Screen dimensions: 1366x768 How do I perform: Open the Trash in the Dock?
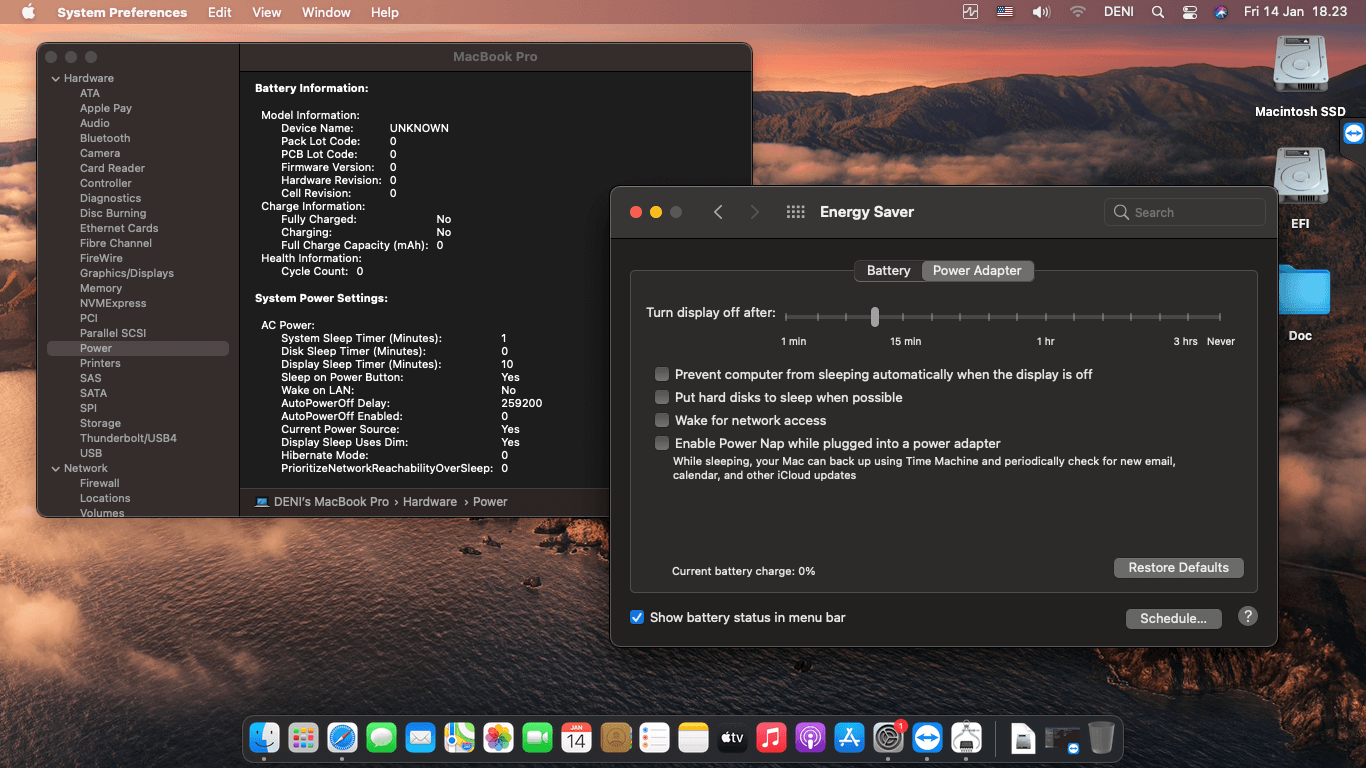[x=1101, y=738]
